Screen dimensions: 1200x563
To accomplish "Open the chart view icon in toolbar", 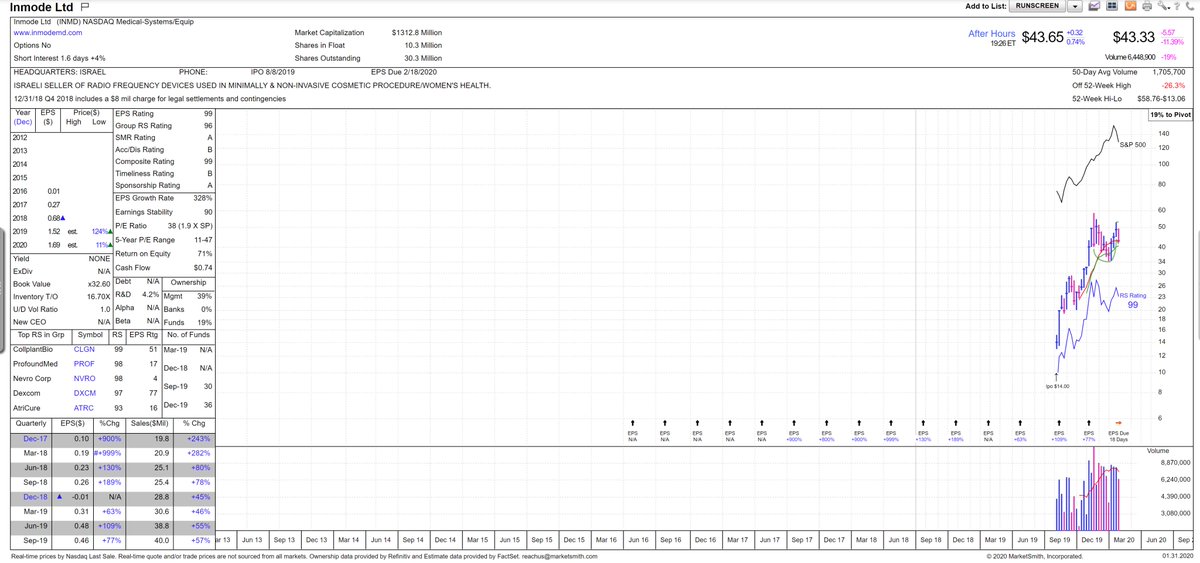I will (x=1094, y=6).
